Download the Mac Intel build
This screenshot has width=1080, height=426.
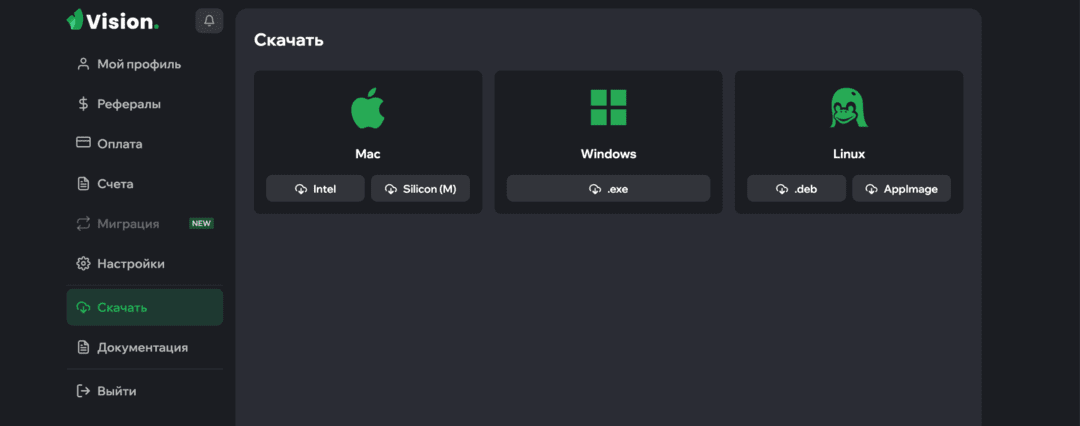coord(315,189)
